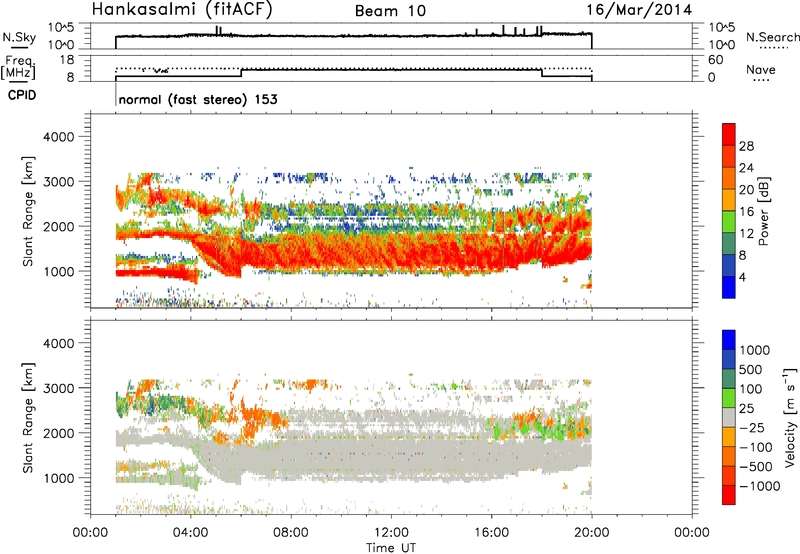Viewport: 800px width, 554px height.
Task: Click the '28' label on Power colorbar
Action: point(746,146)
